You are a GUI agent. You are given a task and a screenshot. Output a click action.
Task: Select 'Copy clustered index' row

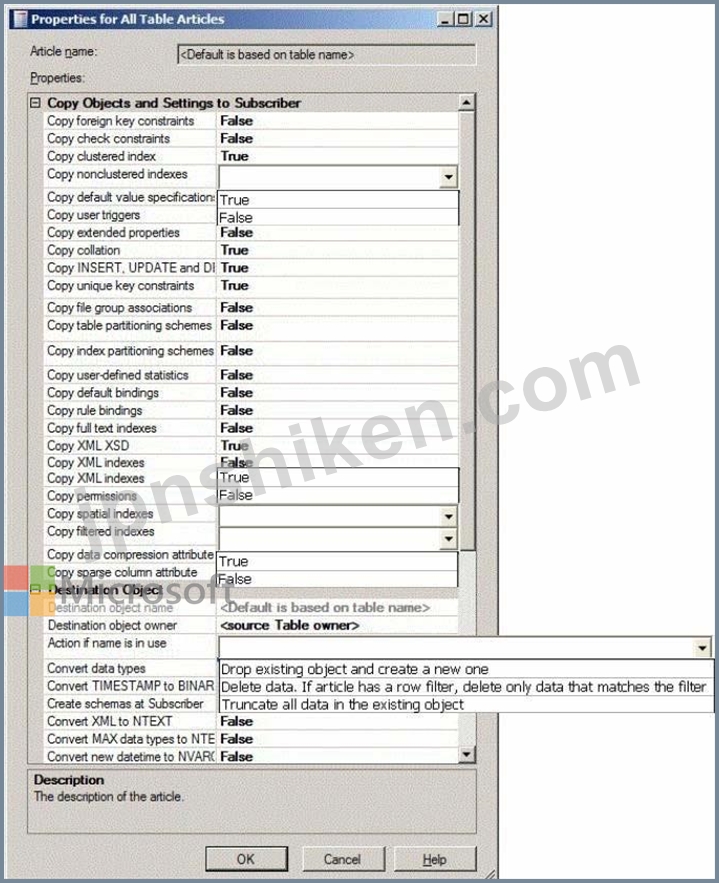[251, 156]
